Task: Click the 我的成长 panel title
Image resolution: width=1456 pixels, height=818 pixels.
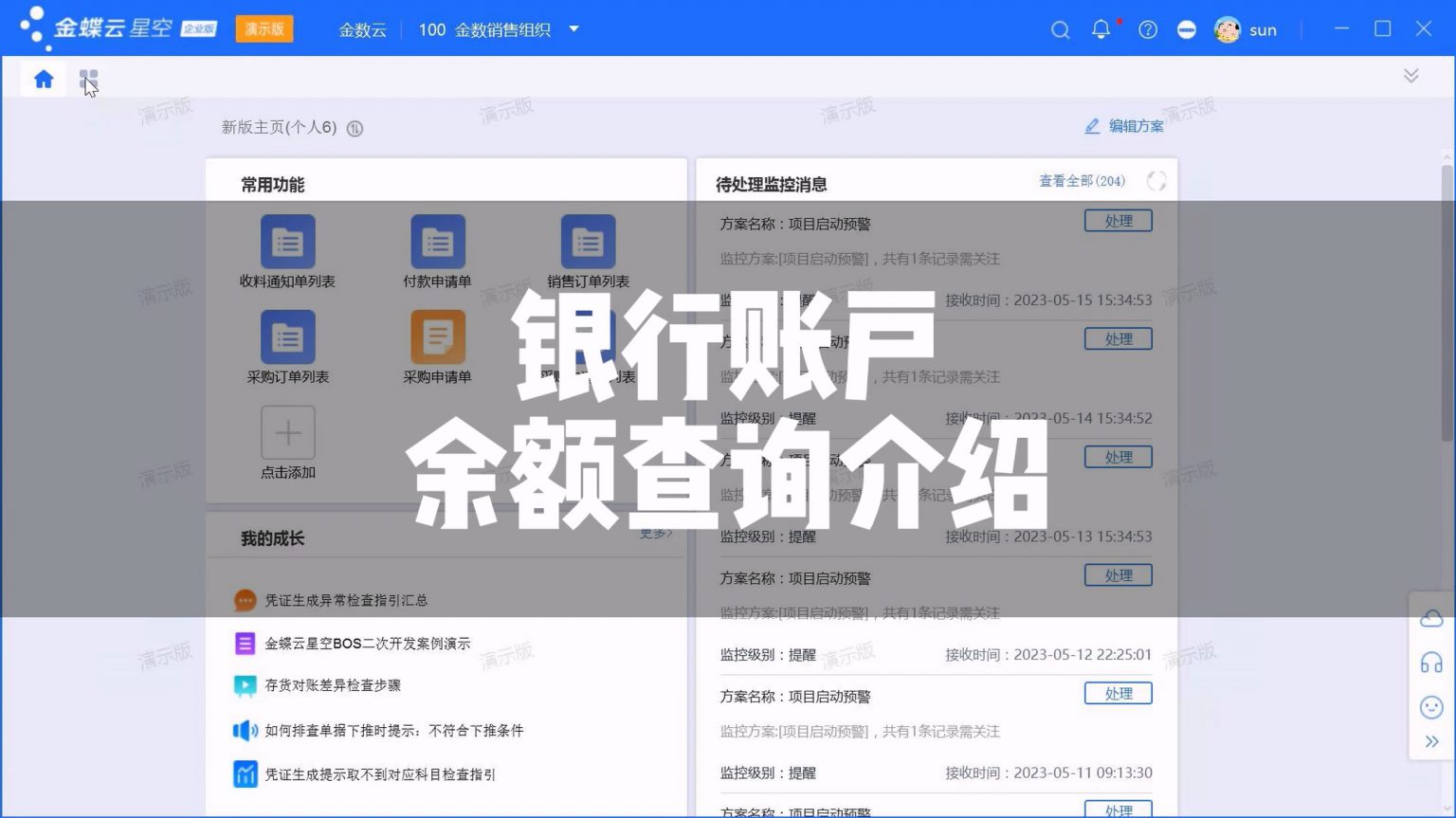Action: (x=272, y=538)
